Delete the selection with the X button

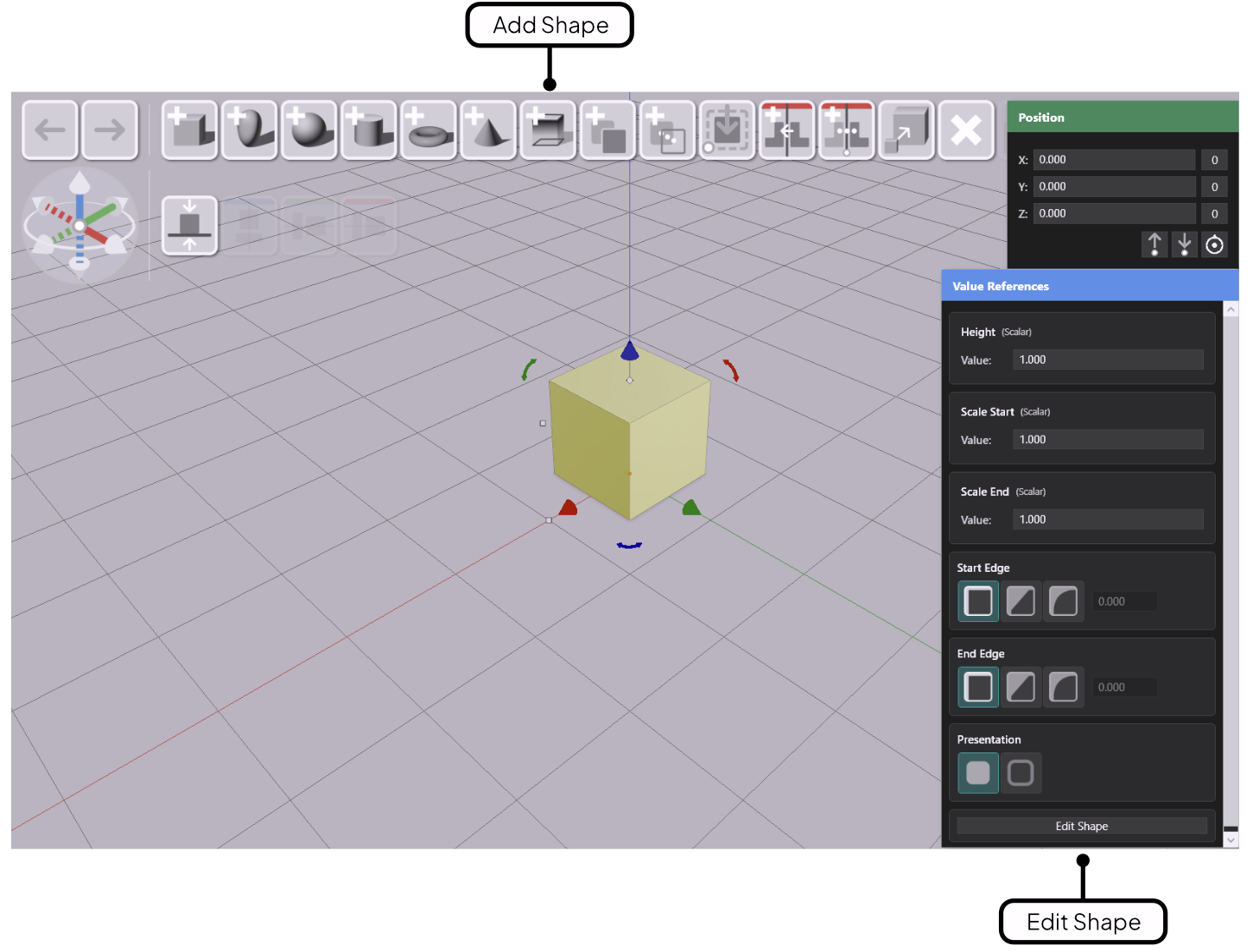966,130
